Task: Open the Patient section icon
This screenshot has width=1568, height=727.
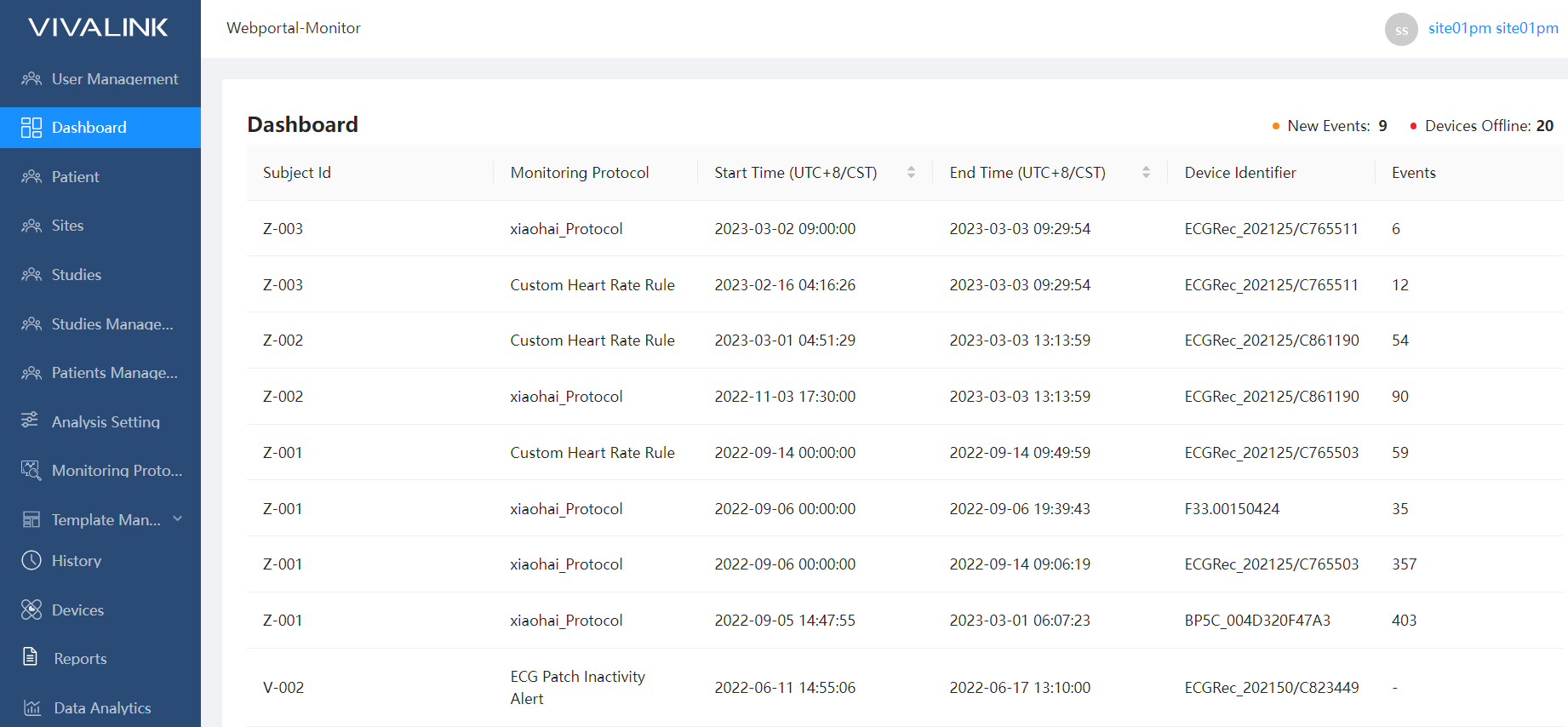Action: click(x=31, y=176)
